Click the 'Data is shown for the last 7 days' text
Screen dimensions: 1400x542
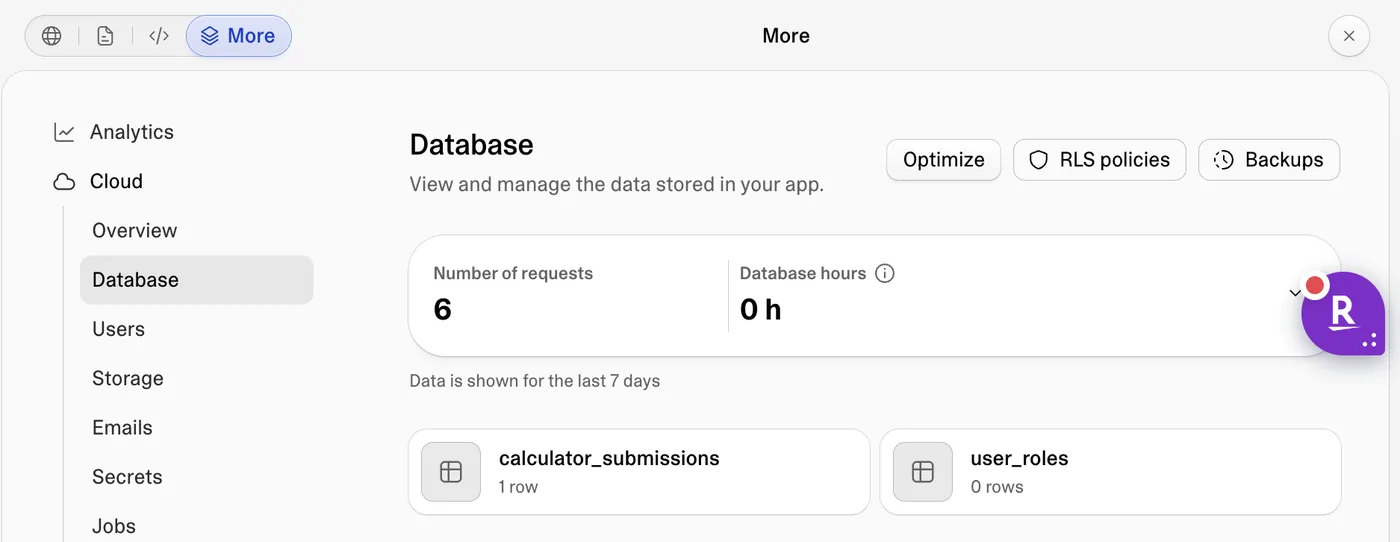point(535,381)
